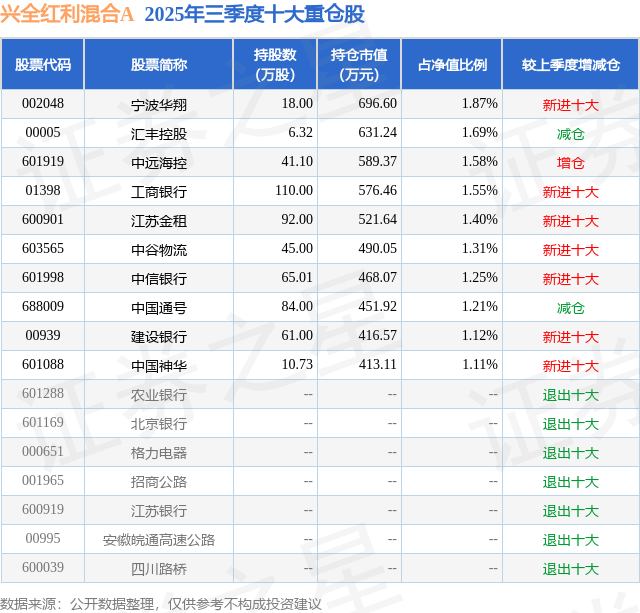
Task: Select stock name 工商银行
Action: click(159, 192)
